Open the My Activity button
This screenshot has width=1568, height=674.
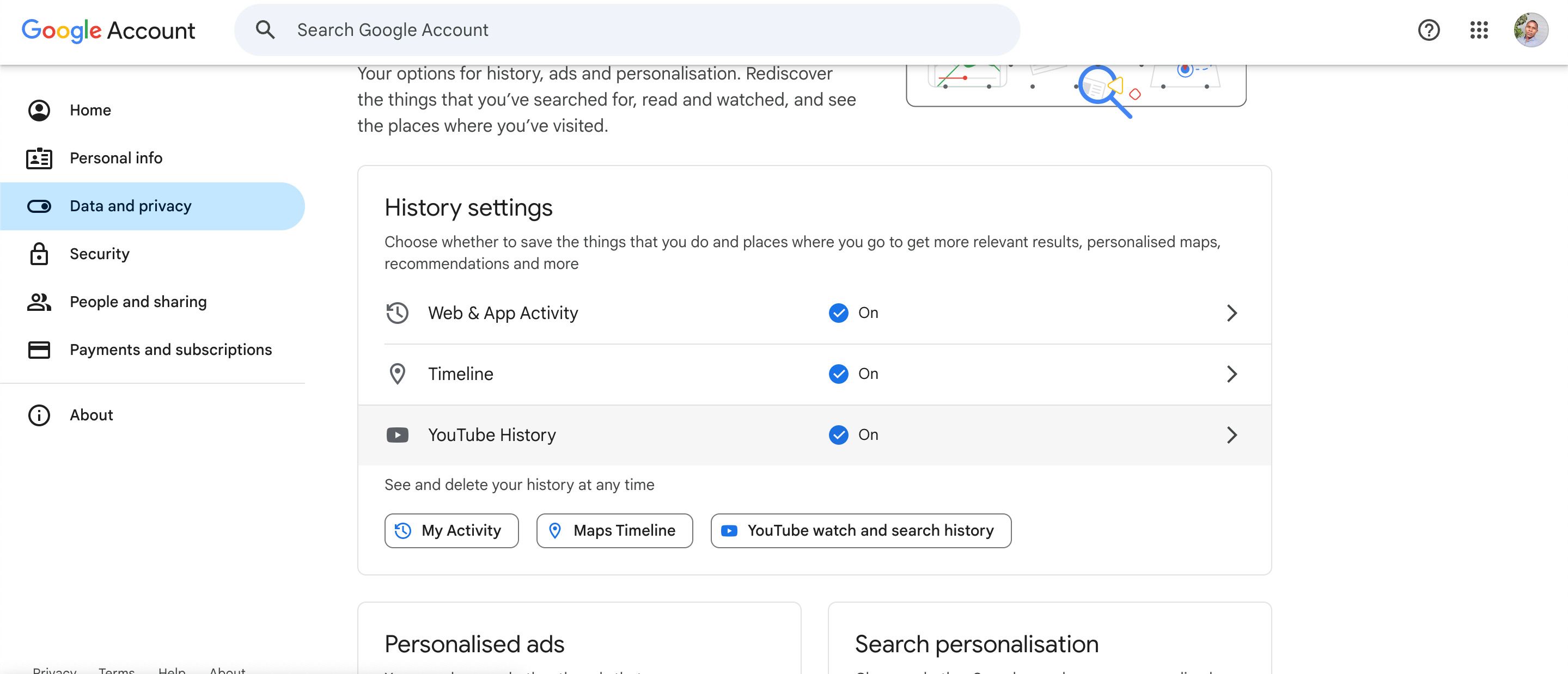tap(451, 530)
